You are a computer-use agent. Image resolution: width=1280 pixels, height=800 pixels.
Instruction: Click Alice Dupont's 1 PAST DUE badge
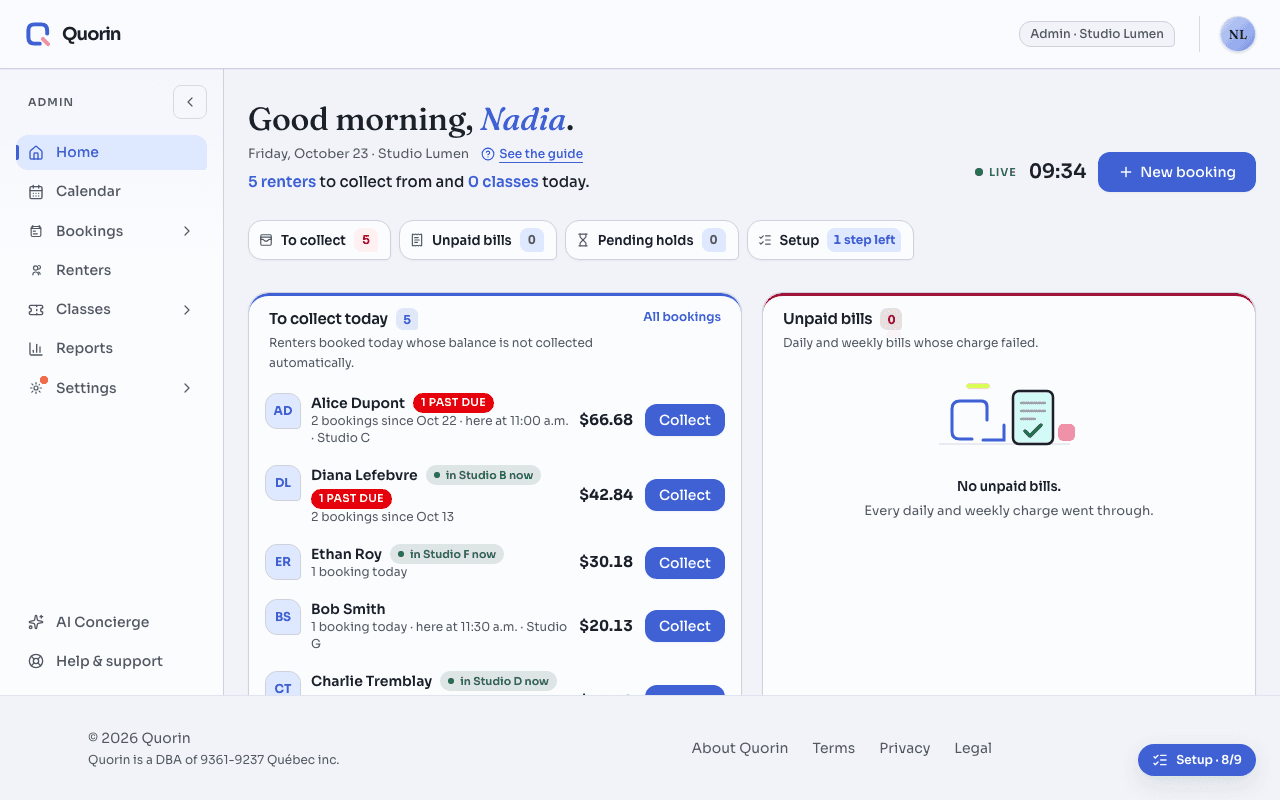click(453, 402)
